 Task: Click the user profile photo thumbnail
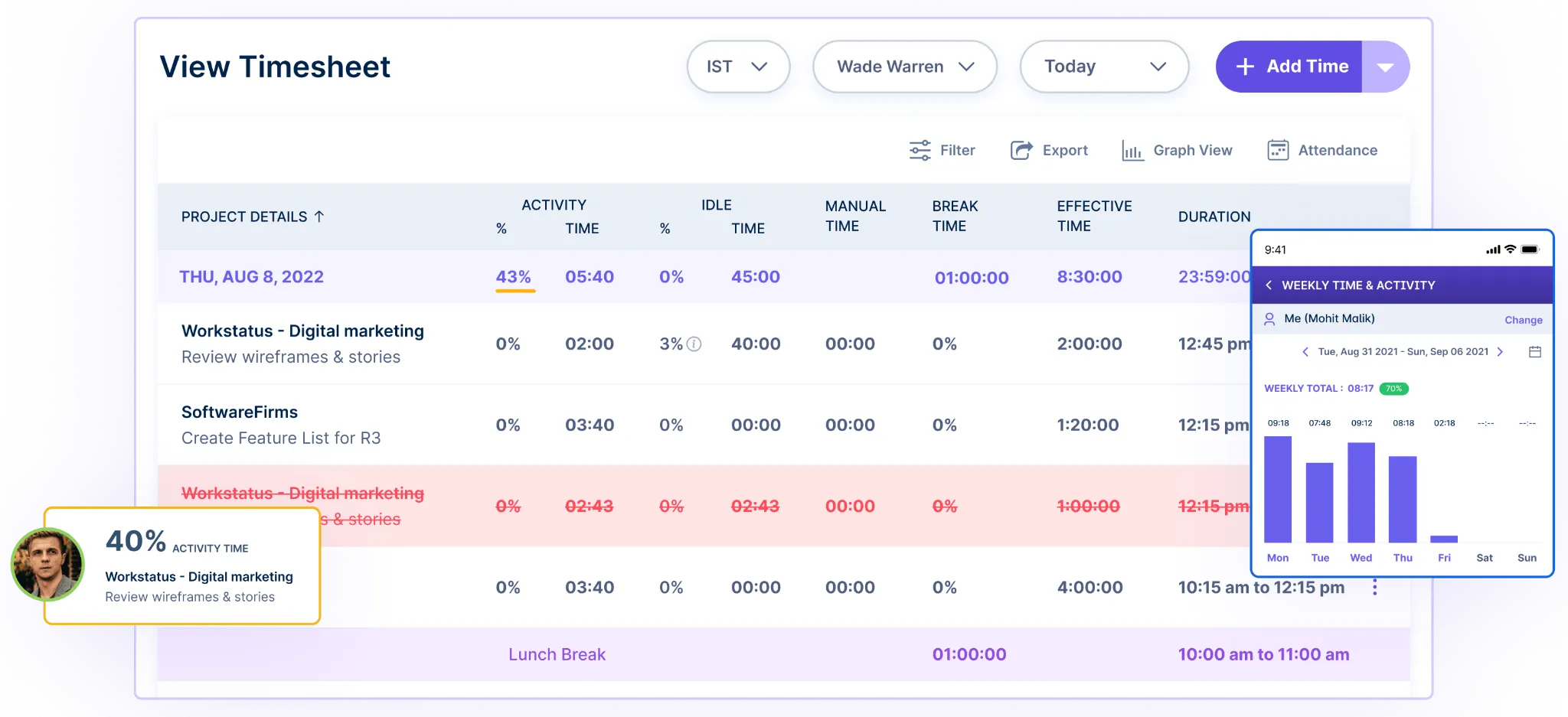[x=47, y=565]
